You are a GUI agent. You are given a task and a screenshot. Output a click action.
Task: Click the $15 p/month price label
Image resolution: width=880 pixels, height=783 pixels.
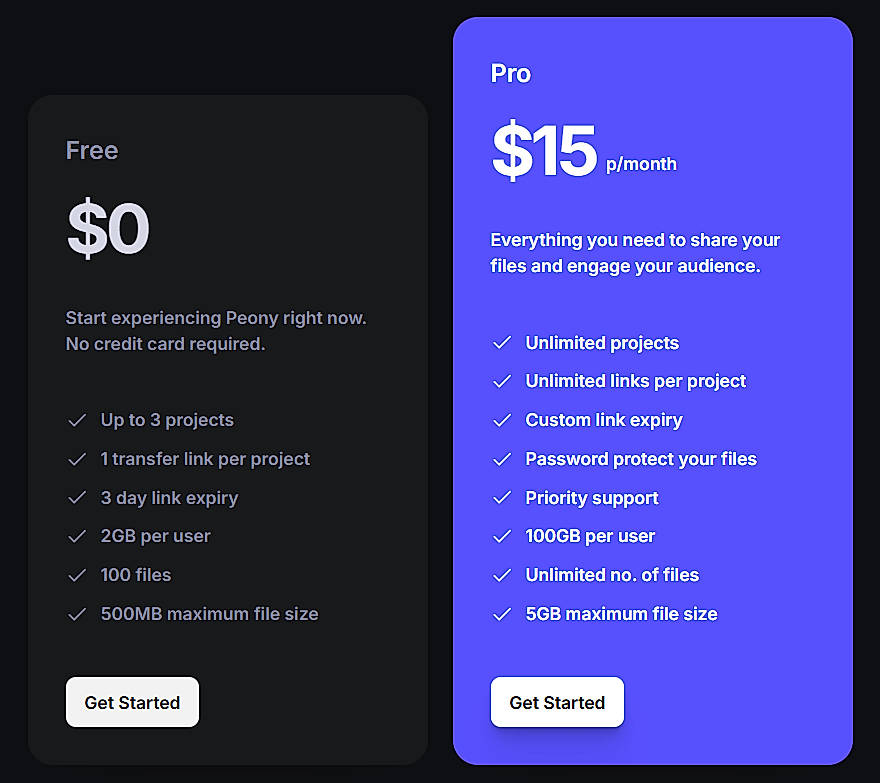pyautogui.click(x=583, y=150)
